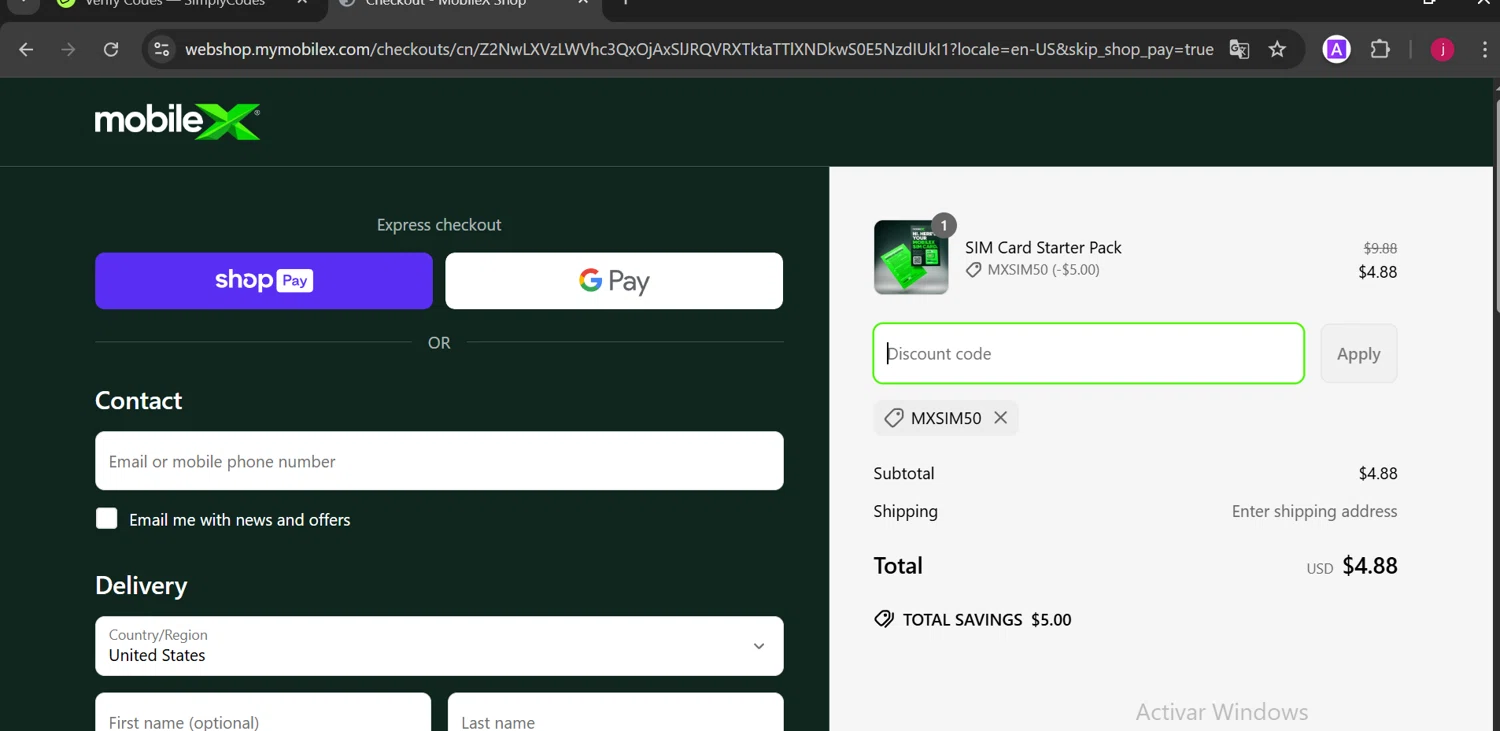1500x731 pixels.
Task: Pay with Shop Pay button
Action: click(x=264, y=281)
